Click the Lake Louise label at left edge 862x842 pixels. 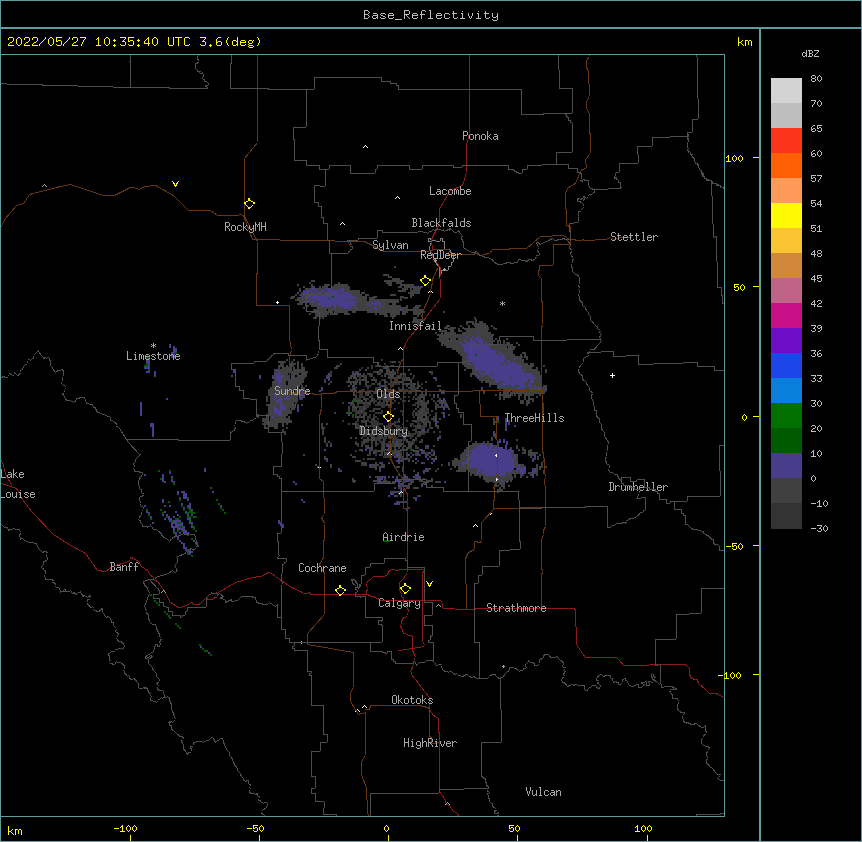(x=18, y=484)
